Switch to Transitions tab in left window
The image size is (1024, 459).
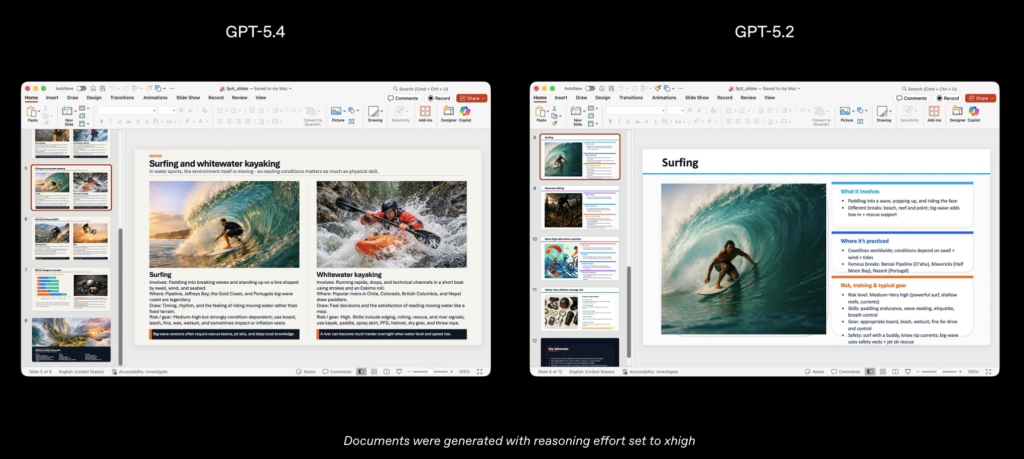pos(122,98)
